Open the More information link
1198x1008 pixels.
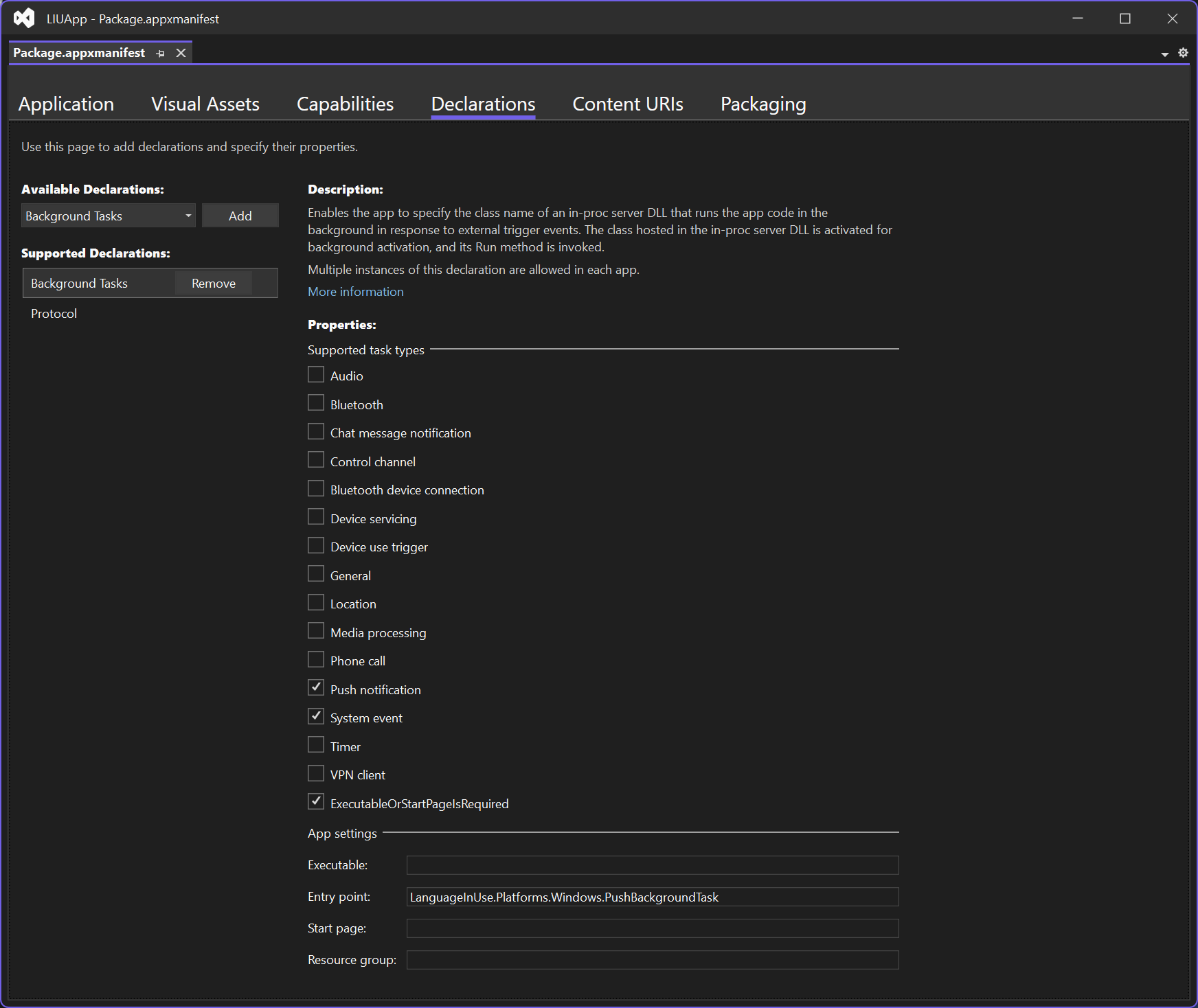(356, 292)
